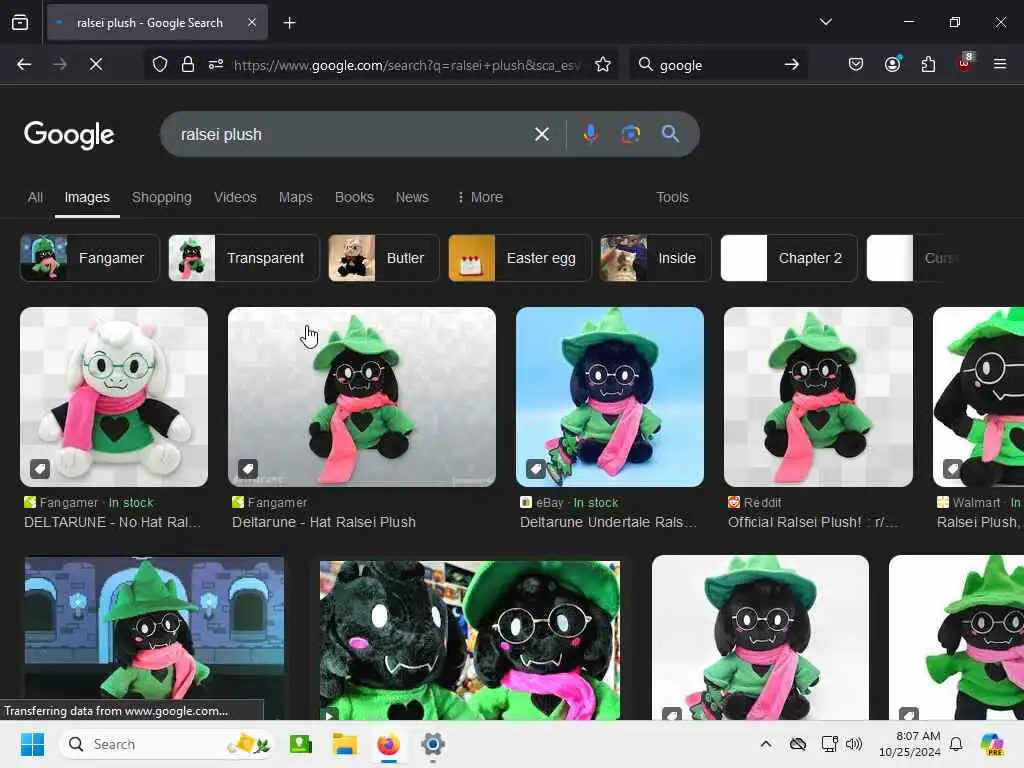Show hidden system tray icons chevron
Viewport: 1024px width, 768px height.
[766, 744]
